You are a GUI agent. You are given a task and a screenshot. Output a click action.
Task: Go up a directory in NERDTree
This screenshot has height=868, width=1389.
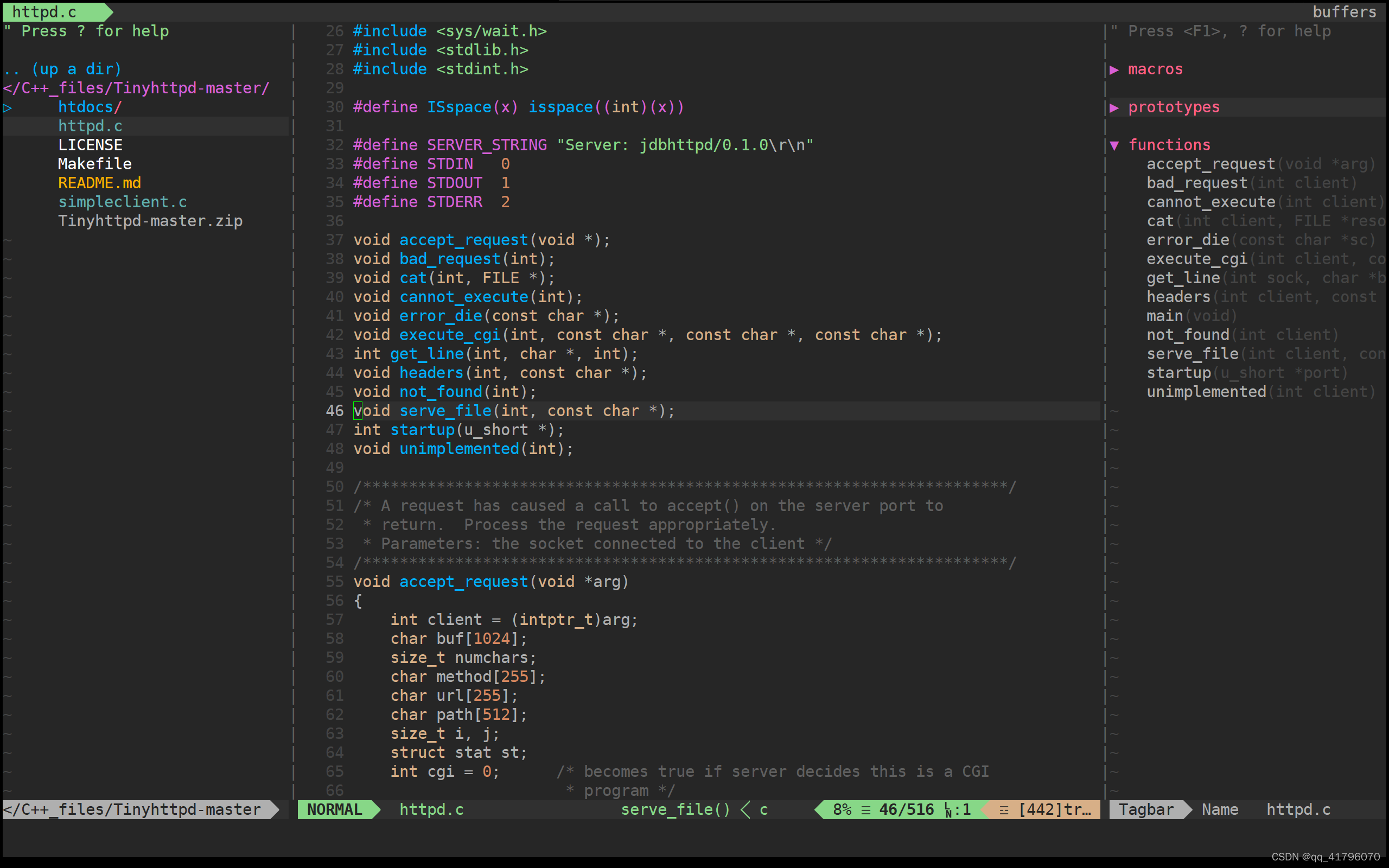[x=62, y=69]
